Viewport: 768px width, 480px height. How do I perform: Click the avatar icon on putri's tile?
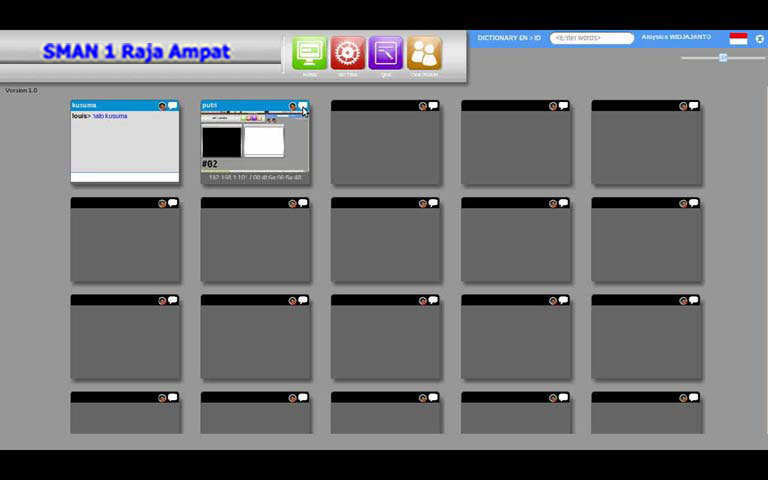click(292, 106)
